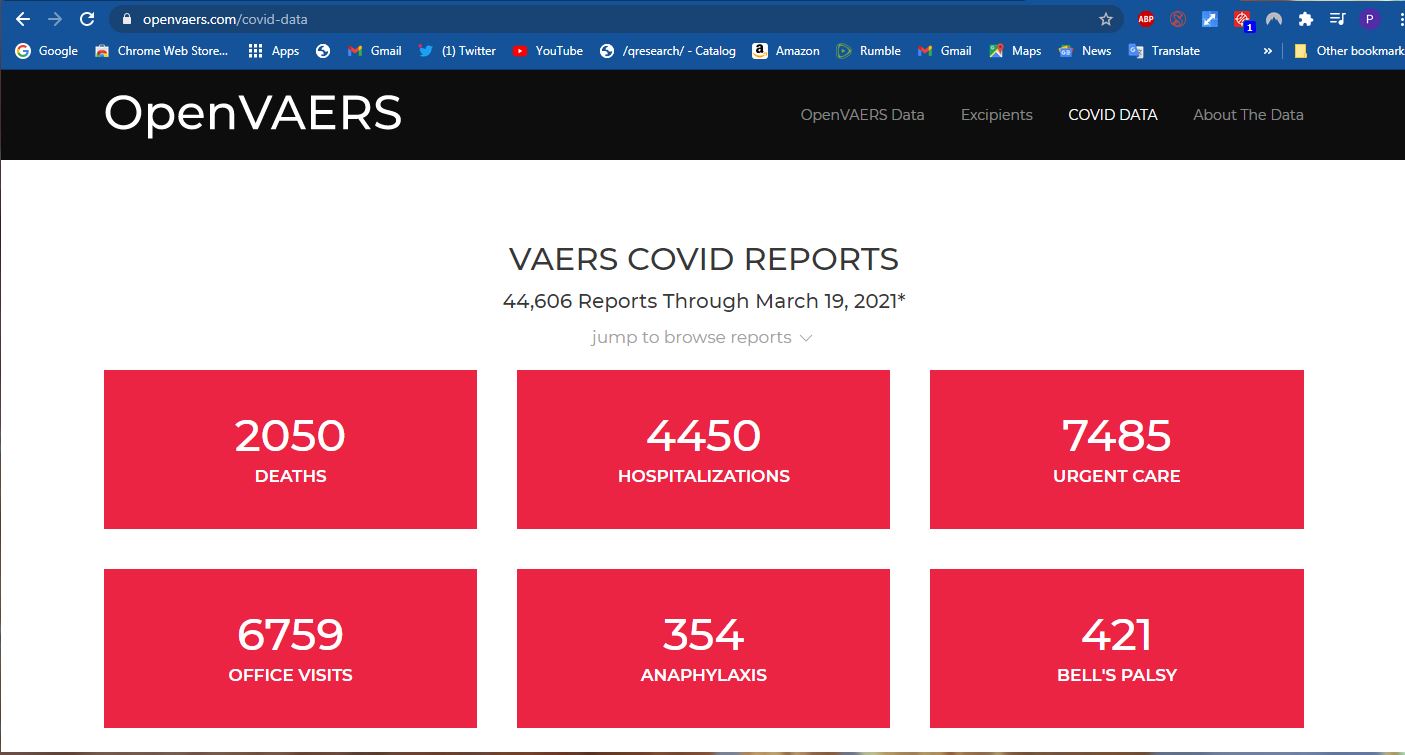Viewport: 1405px width, 755px height.
Task: Open the 4450 Hospitalizations tile
Action: [x=703, y=449]
